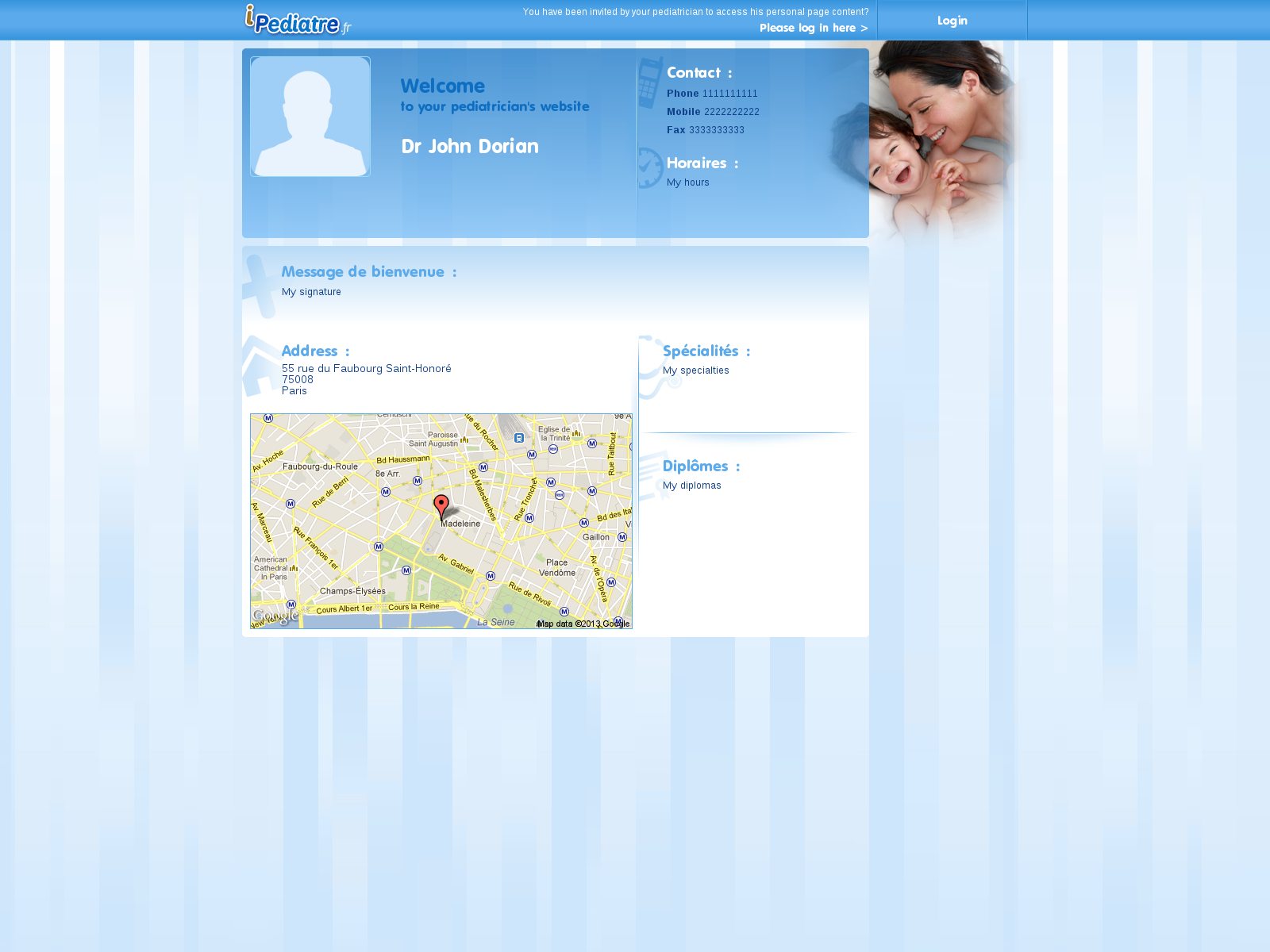Click the Faubourg Saint-Honoré address text
Image resolution: width=1270 pixels, height=952 pixels.
coord(366,369)
